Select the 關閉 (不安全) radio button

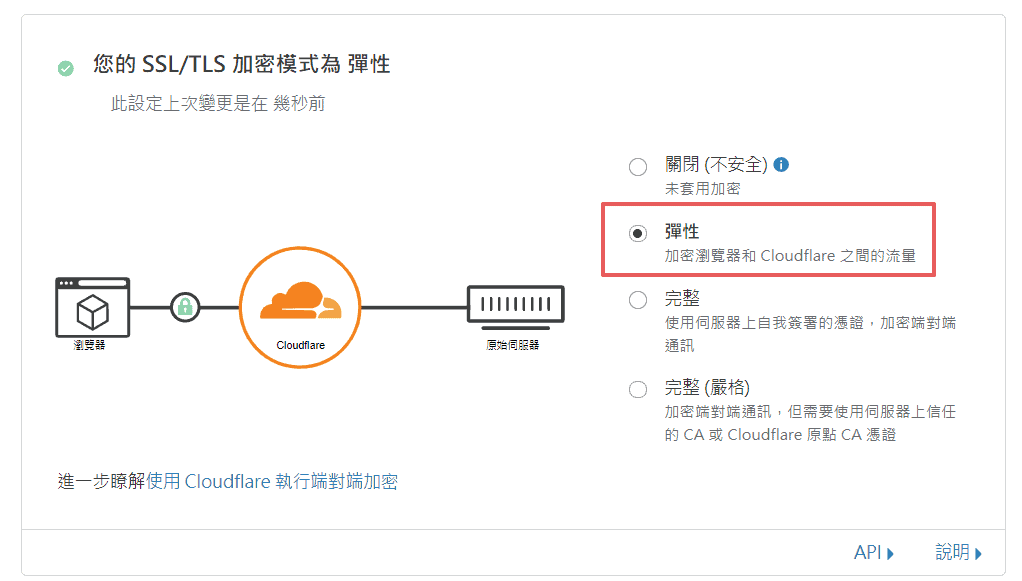tap(637, 167)
